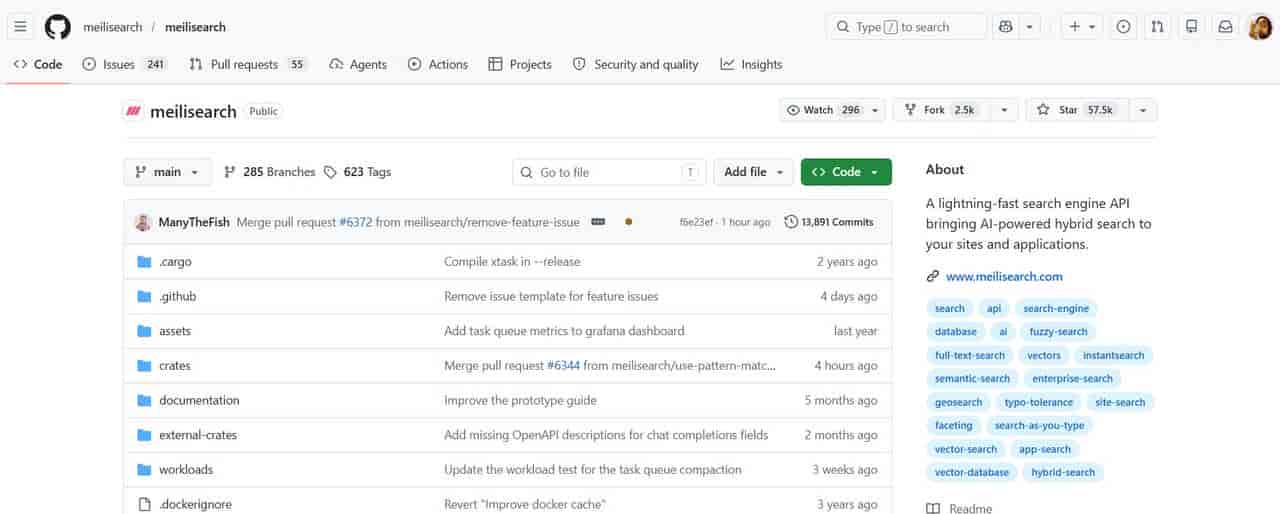
Task: Expand Fork options dropdown arrow
Action: tap(1004, 110)
